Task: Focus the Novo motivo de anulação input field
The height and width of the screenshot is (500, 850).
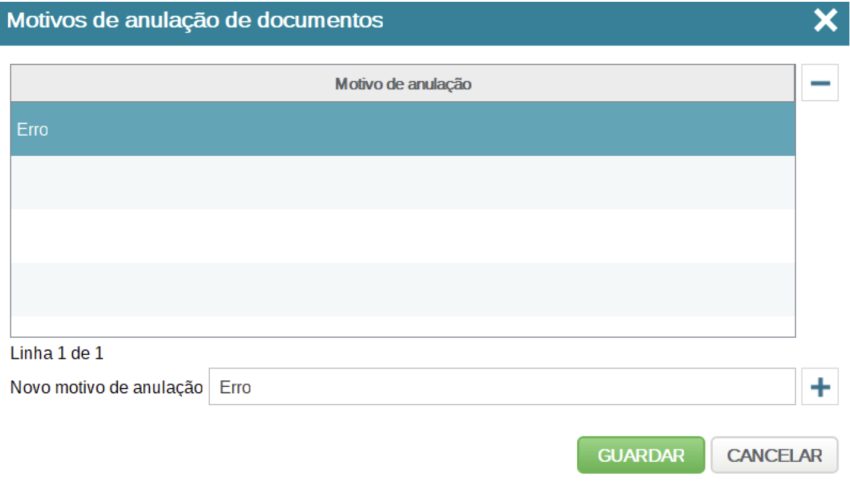Action: coord(500,387)
